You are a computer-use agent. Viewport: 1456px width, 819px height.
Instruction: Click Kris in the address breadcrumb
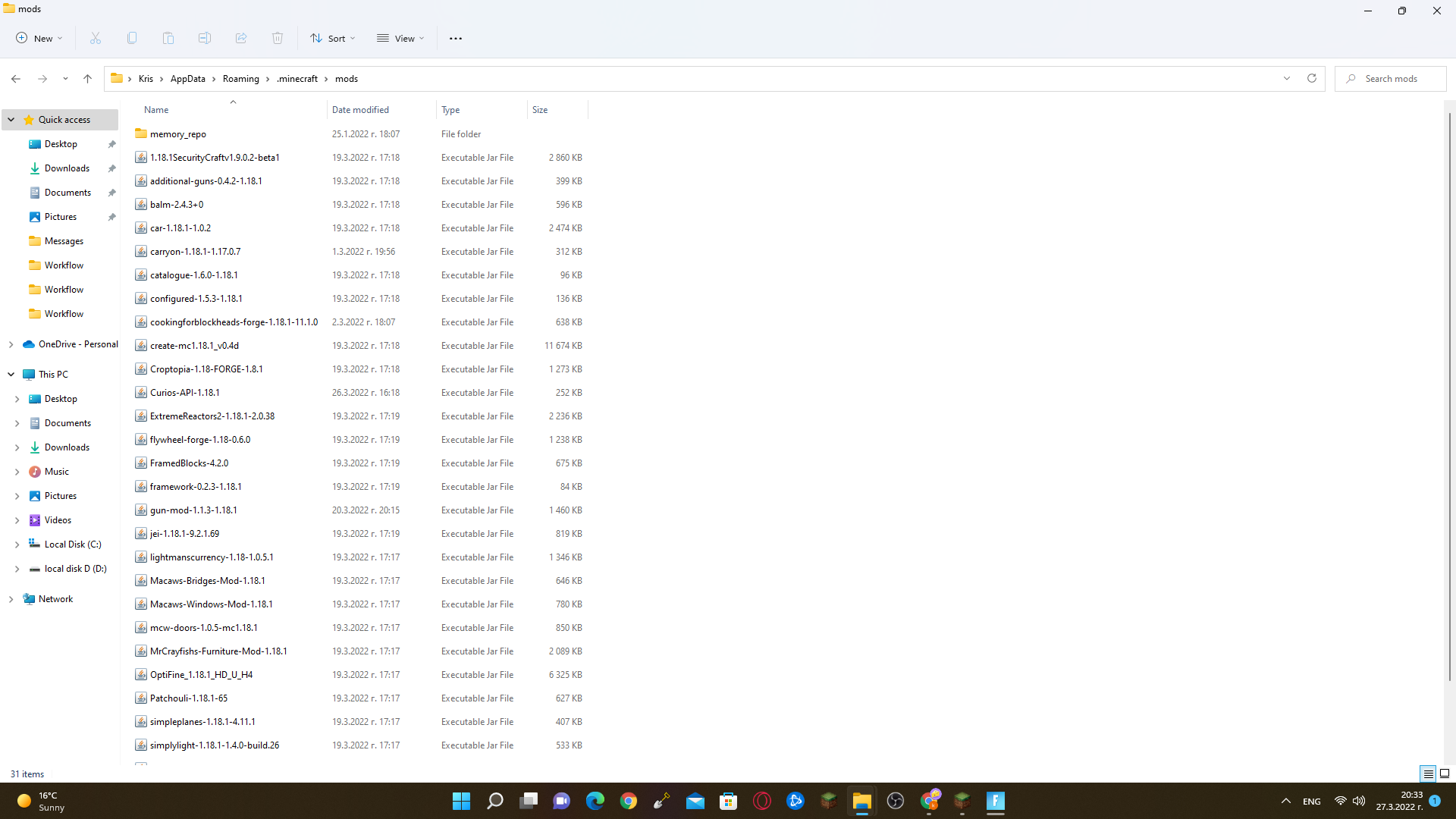(146, 79)
